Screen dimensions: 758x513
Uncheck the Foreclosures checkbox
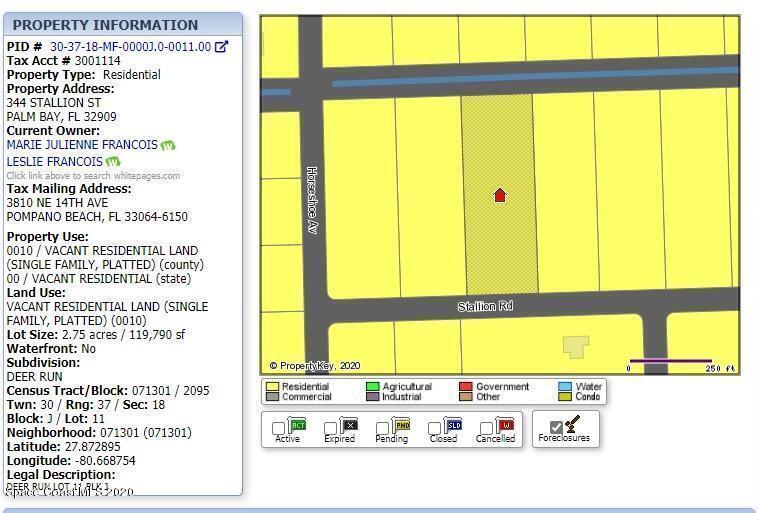[556, 427]
